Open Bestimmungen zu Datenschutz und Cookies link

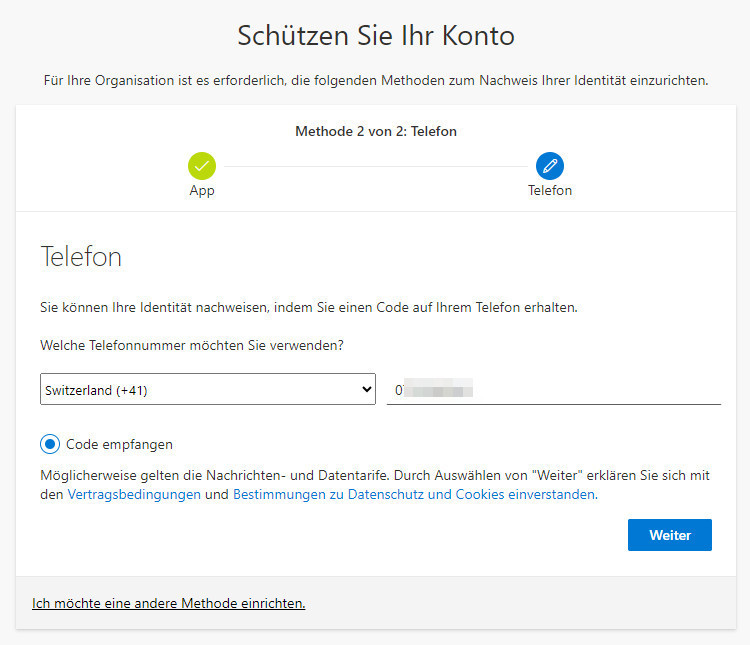click(x=413, y=494)
